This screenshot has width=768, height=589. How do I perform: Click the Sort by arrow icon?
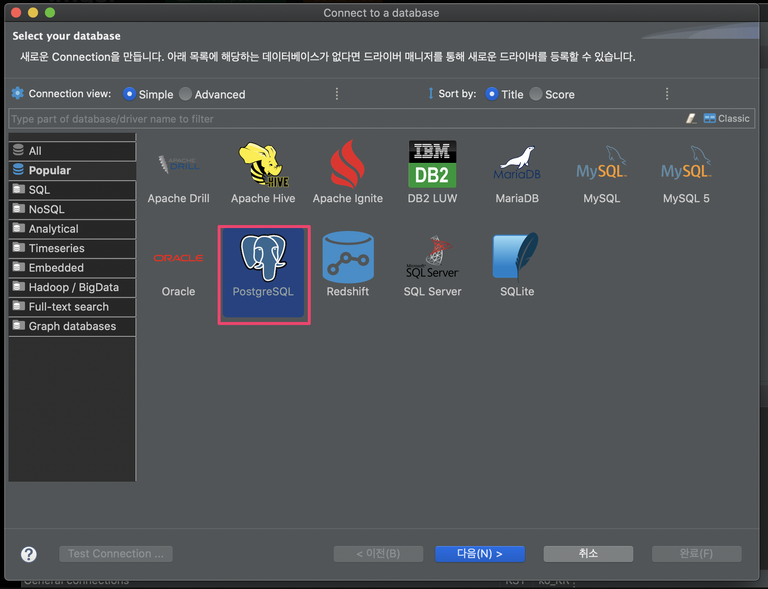click(431, 93)
